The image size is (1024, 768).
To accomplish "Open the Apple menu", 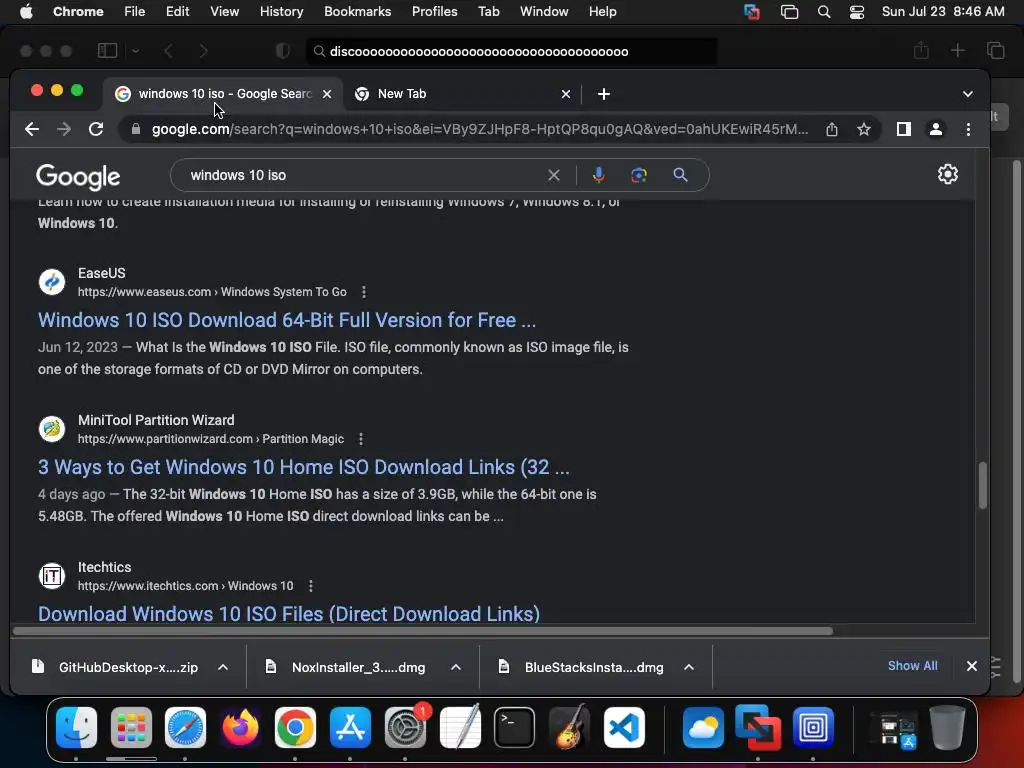I will click(x=26, y=12).
